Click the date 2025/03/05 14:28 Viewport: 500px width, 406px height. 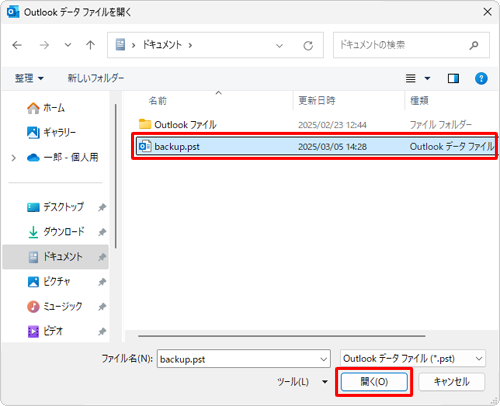pyautogui.click(x=332, y=147)
